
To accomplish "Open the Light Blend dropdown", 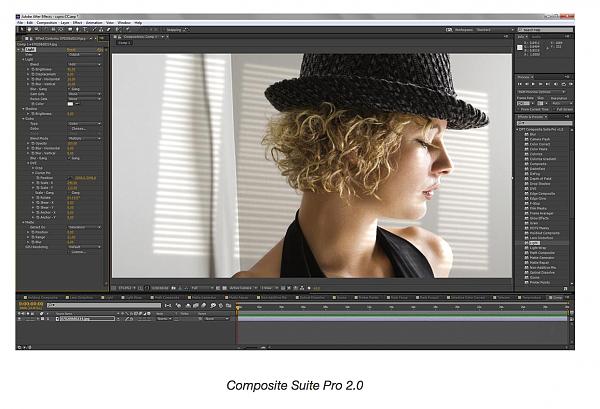I will pyautogui.click(x=84, y=64).
